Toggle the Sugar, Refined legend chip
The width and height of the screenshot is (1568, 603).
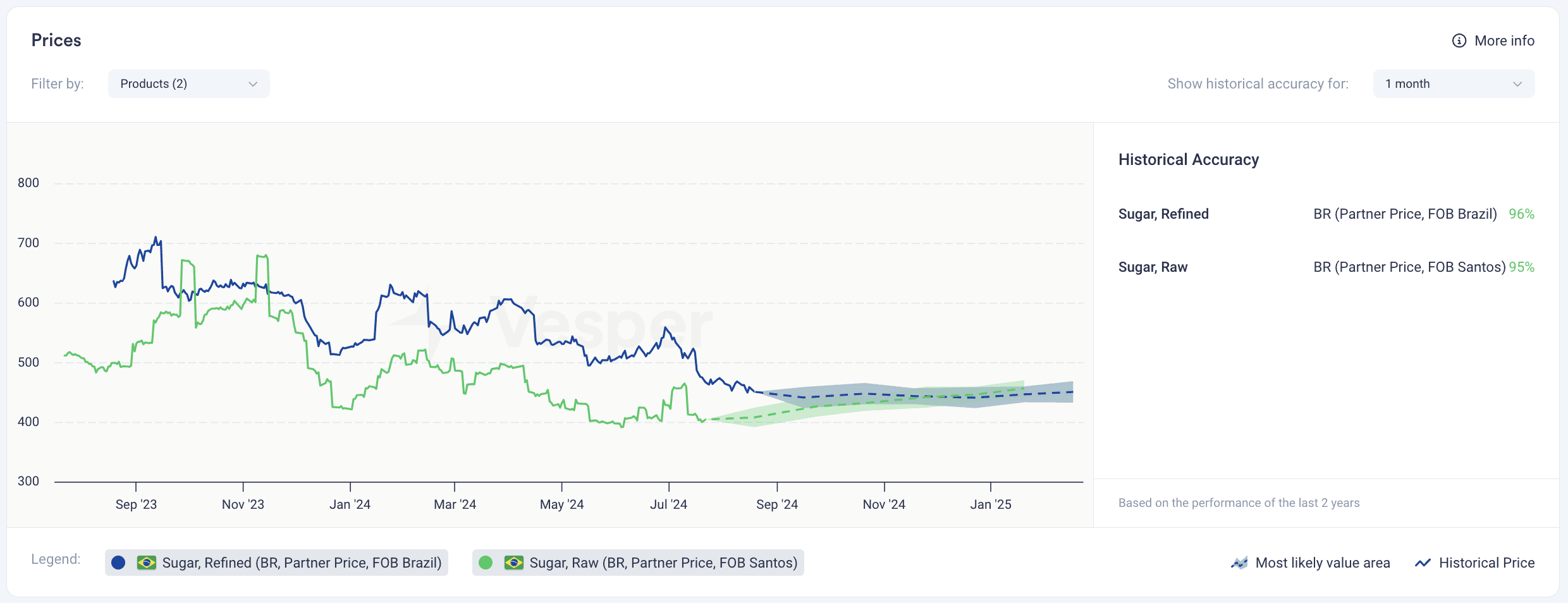[277, 563]
